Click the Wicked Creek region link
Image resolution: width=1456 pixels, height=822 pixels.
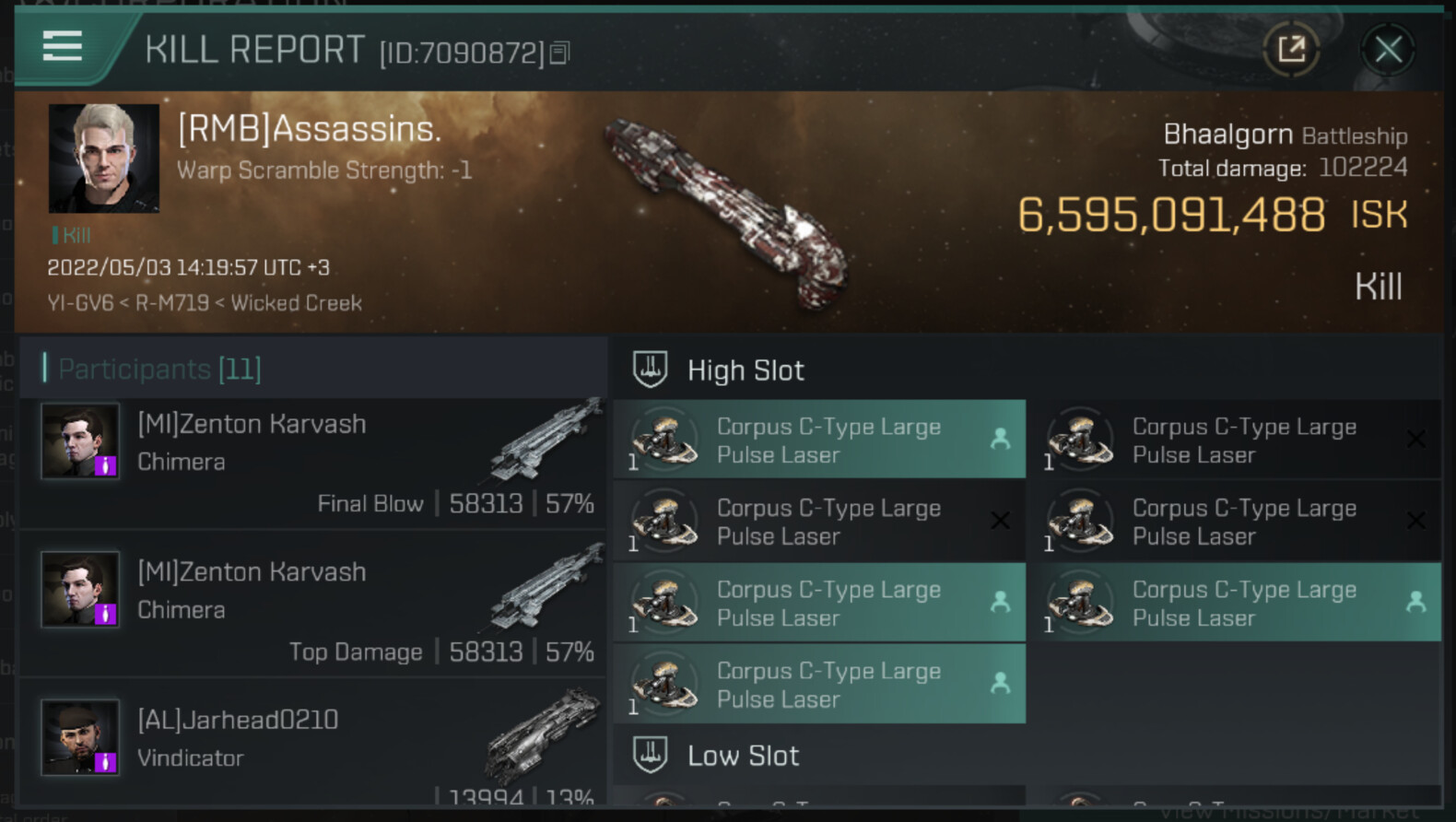click(x=296, y=303)
